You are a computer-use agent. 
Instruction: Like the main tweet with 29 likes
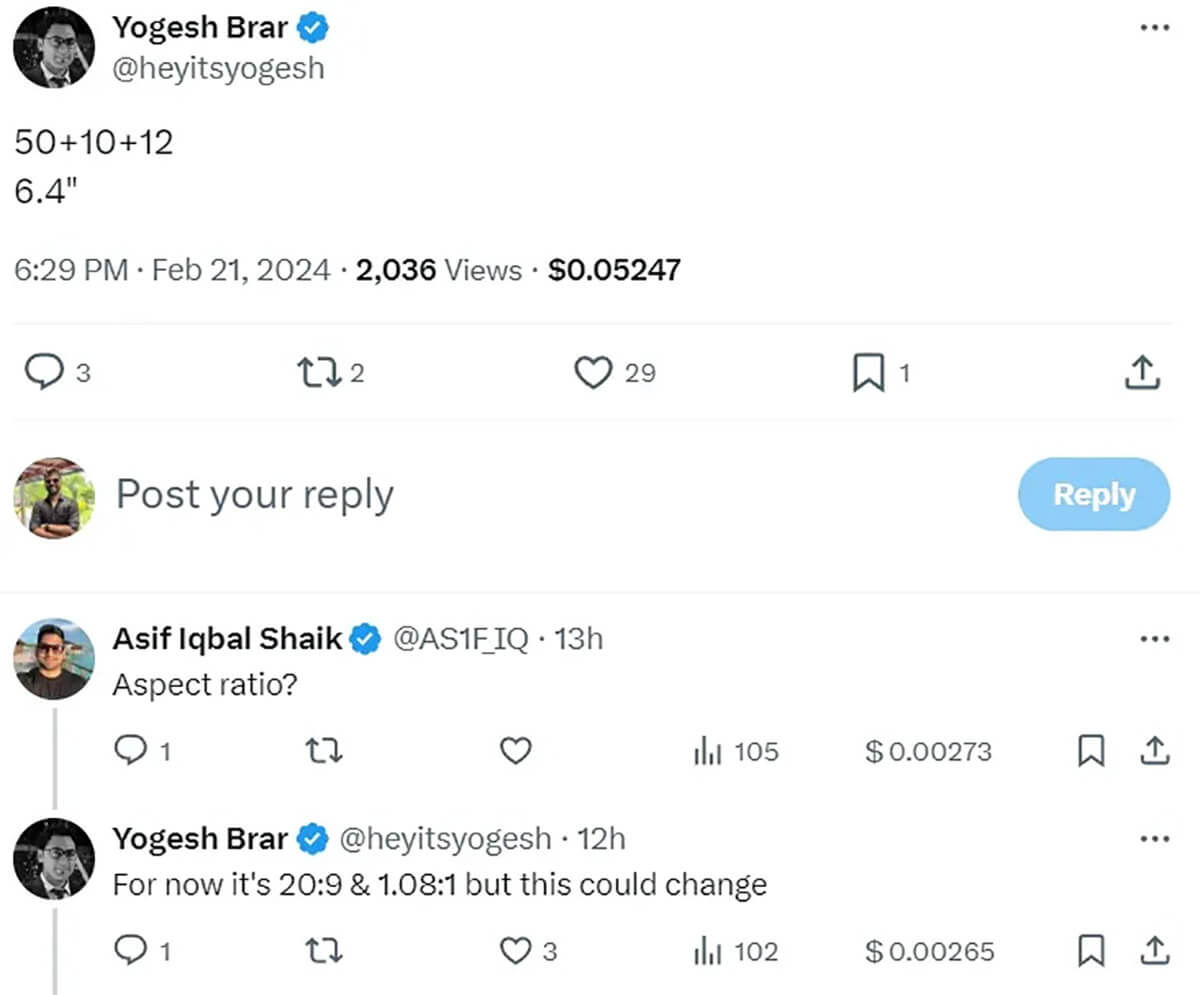pos(593,373)
